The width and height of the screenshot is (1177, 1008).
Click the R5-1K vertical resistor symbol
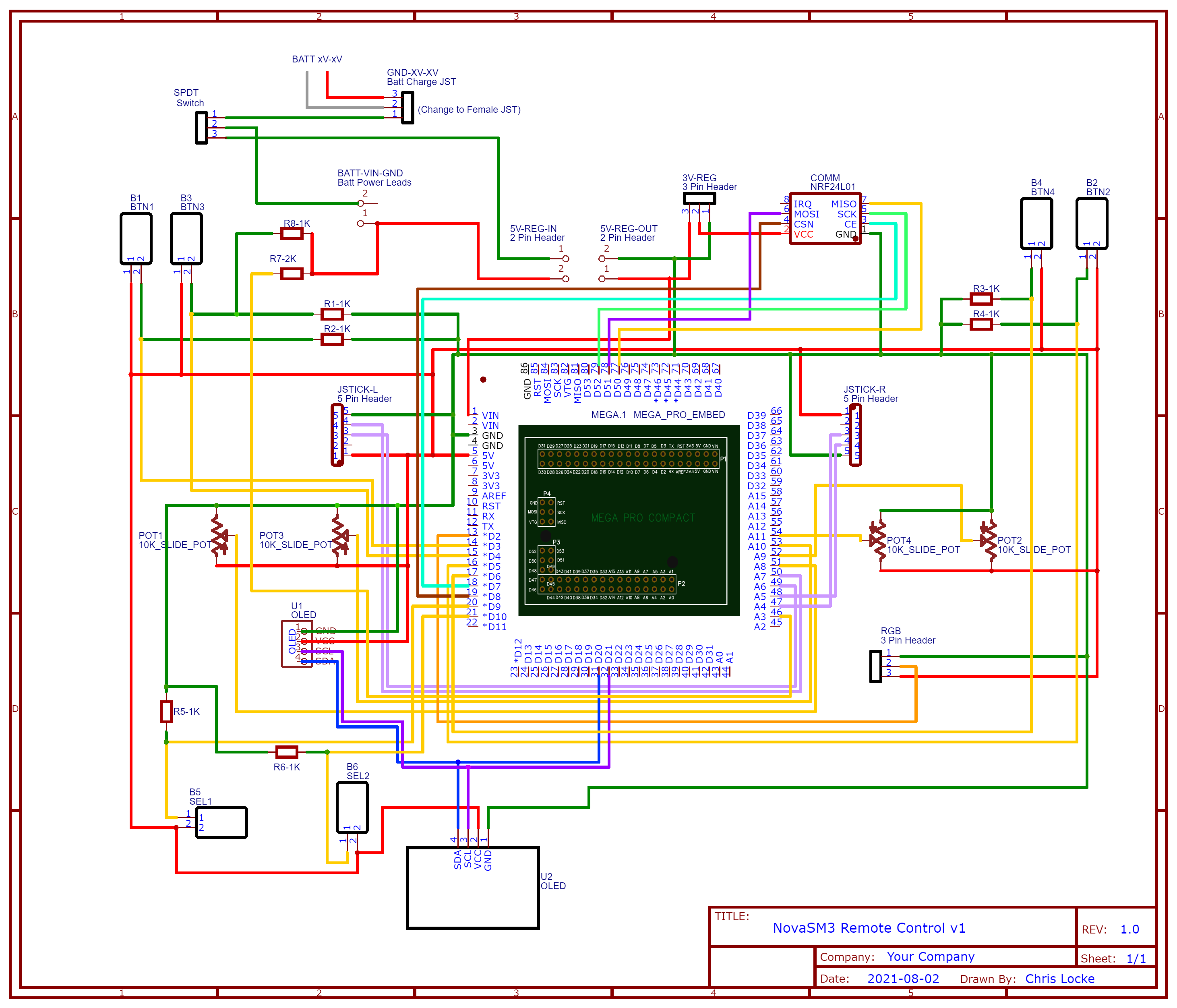point(166,711)
